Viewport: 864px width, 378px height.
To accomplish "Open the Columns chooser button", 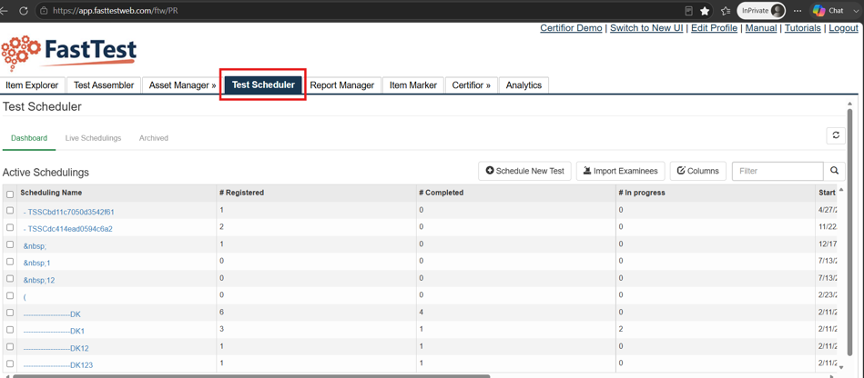I will (698, 171).
